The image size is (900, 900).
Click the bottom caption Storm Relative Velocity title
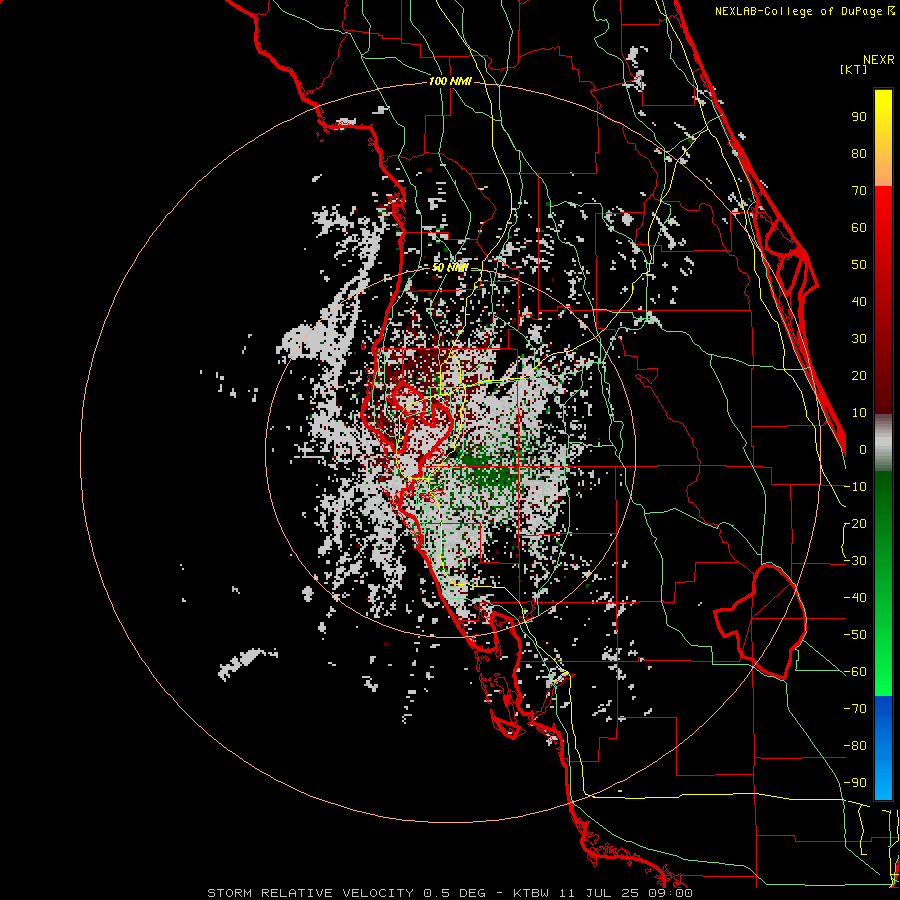[x=449, y=893]
